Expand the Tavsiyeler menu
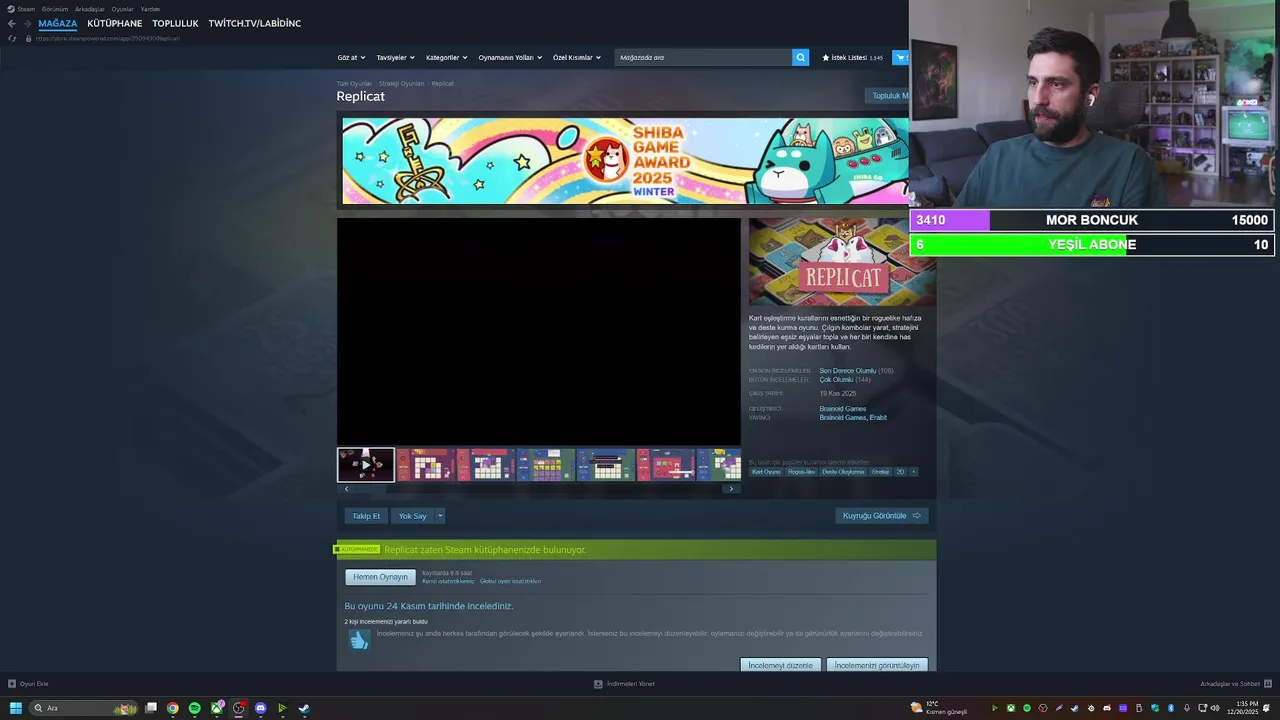1280x720 pixels. (x=395, y=57)
